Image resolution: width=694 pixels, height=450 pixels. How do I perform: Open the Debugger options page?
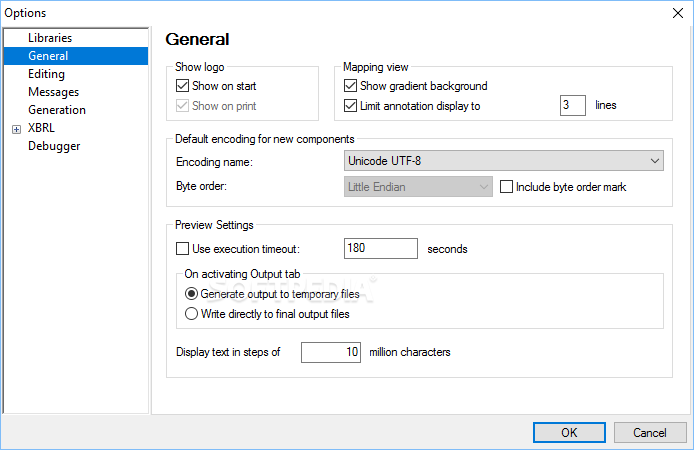[54, 146]
